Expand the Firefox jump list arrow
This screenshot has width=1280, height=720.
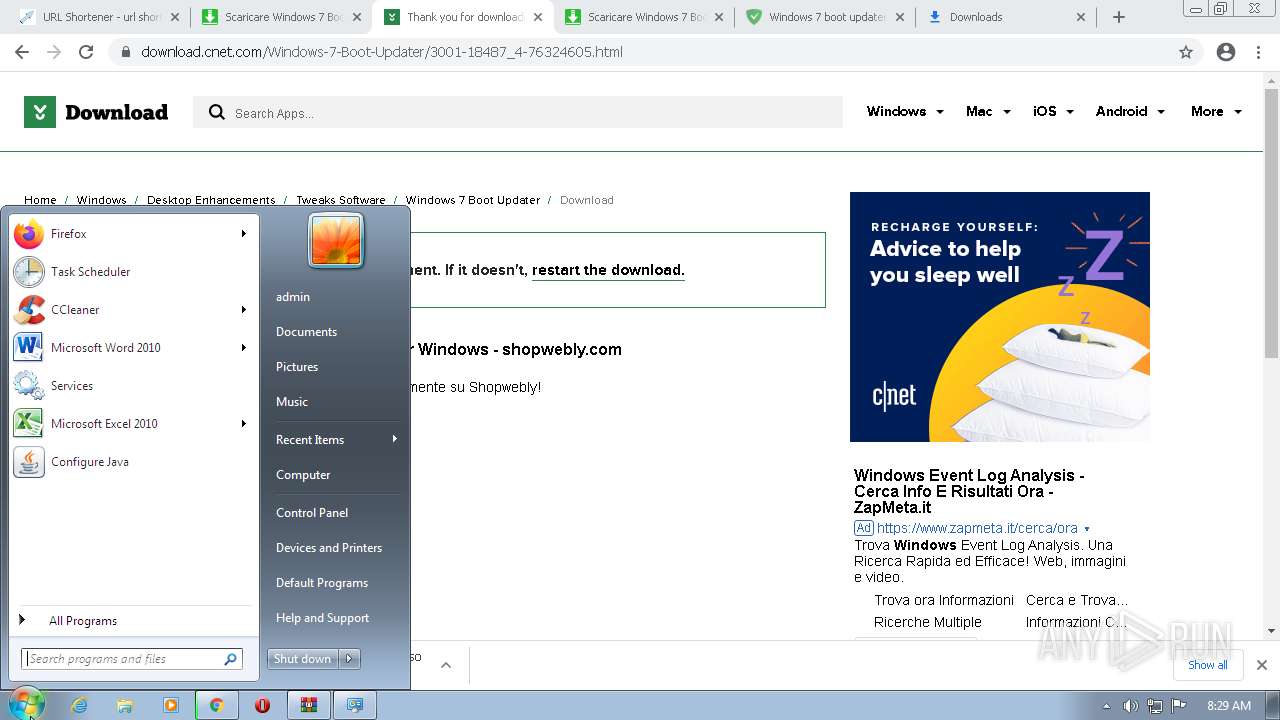tap(243, 234)
